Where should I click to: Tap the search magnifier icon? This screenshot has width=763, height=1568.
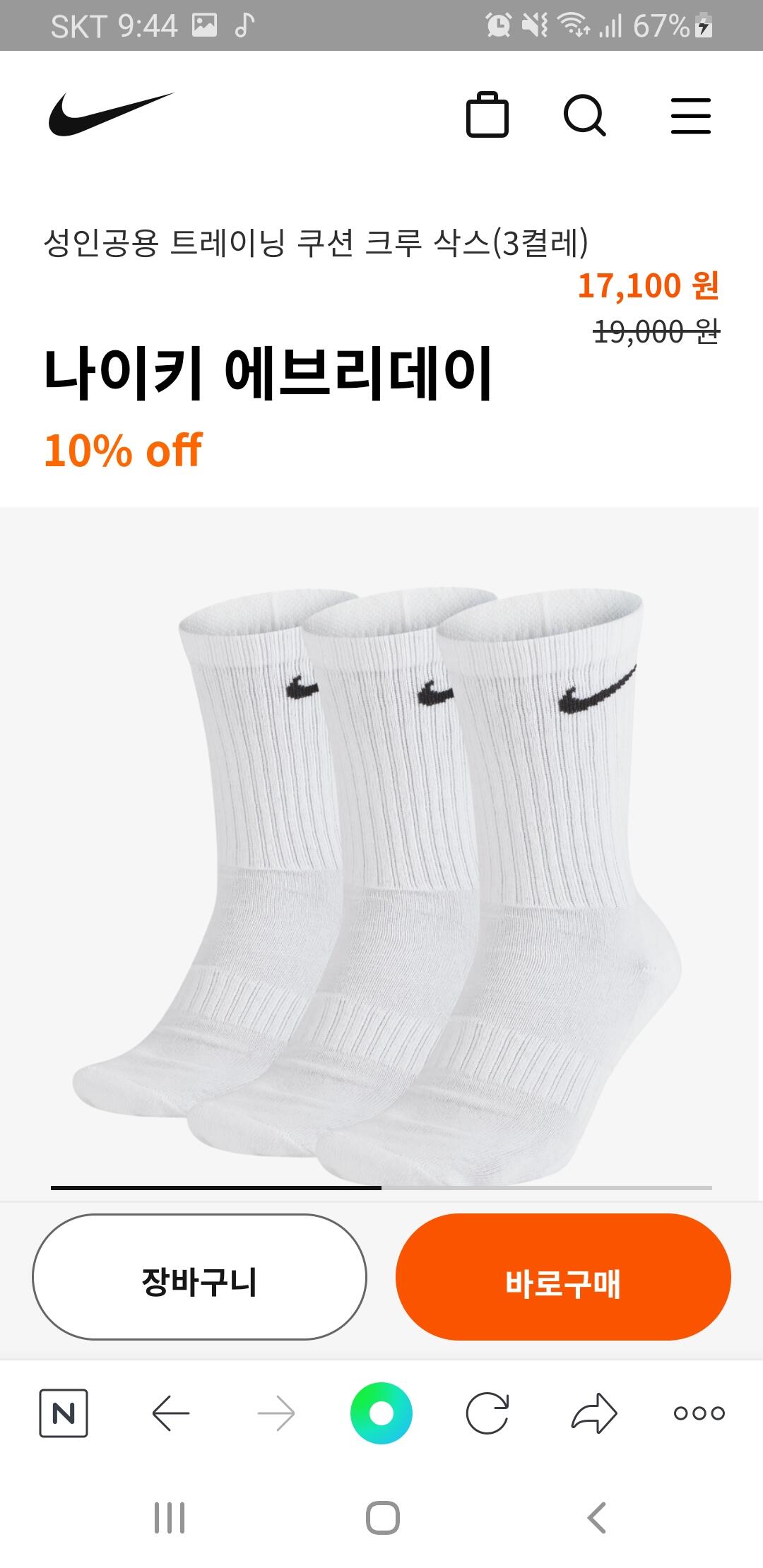coord(585,115)
